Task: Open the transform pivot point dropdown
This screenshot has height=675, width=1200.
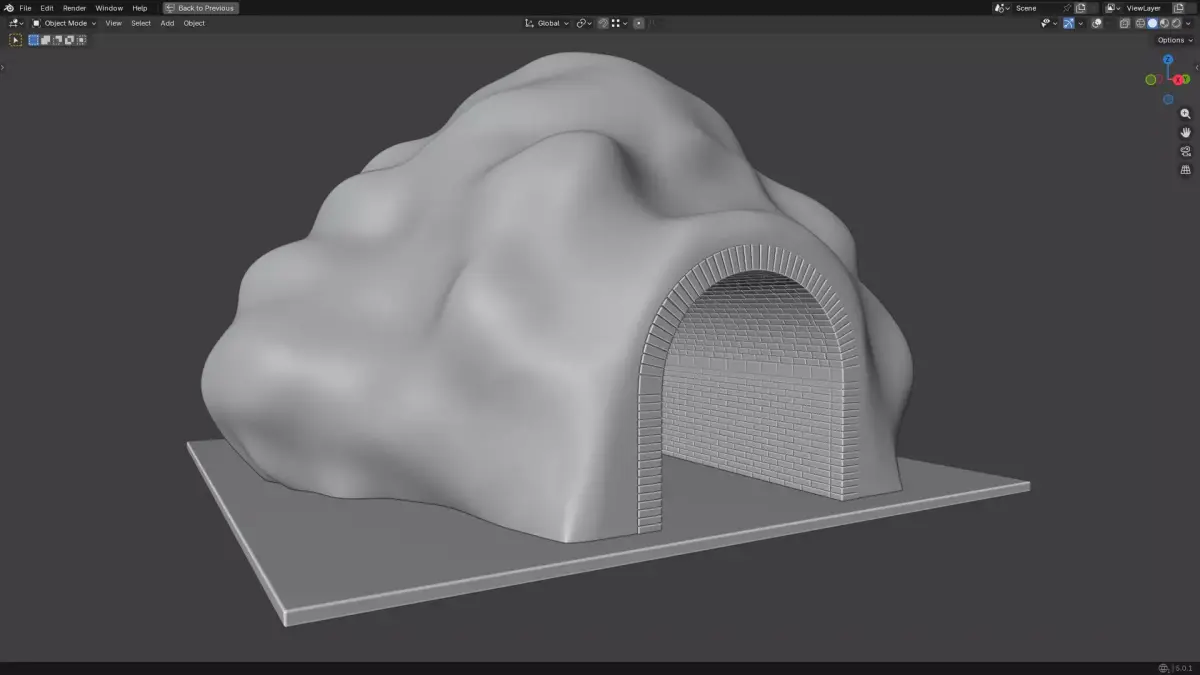Action: tap(584, 23)
